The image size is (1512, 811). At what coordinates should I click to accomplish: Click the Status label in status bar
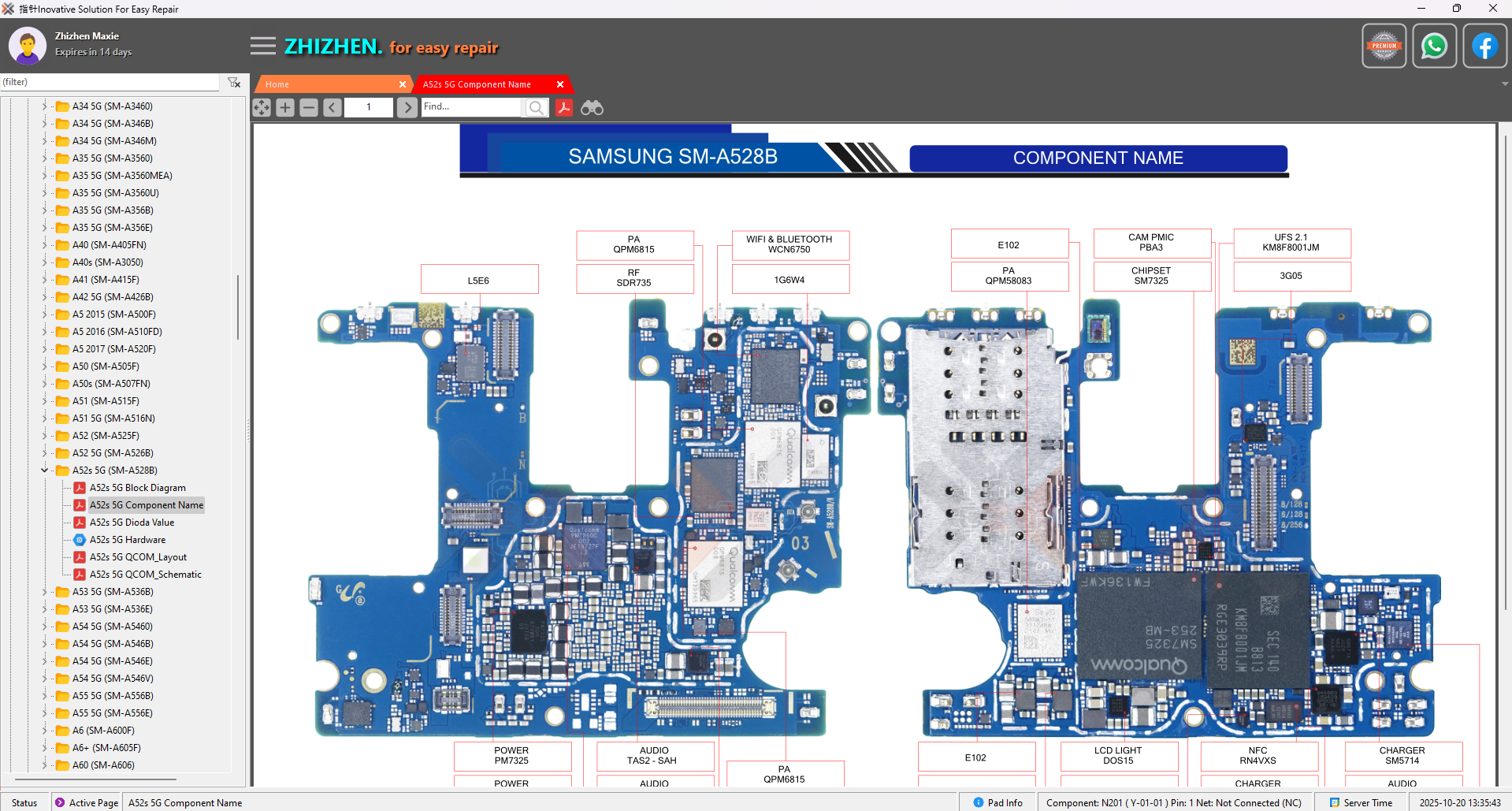coord(24,802)
